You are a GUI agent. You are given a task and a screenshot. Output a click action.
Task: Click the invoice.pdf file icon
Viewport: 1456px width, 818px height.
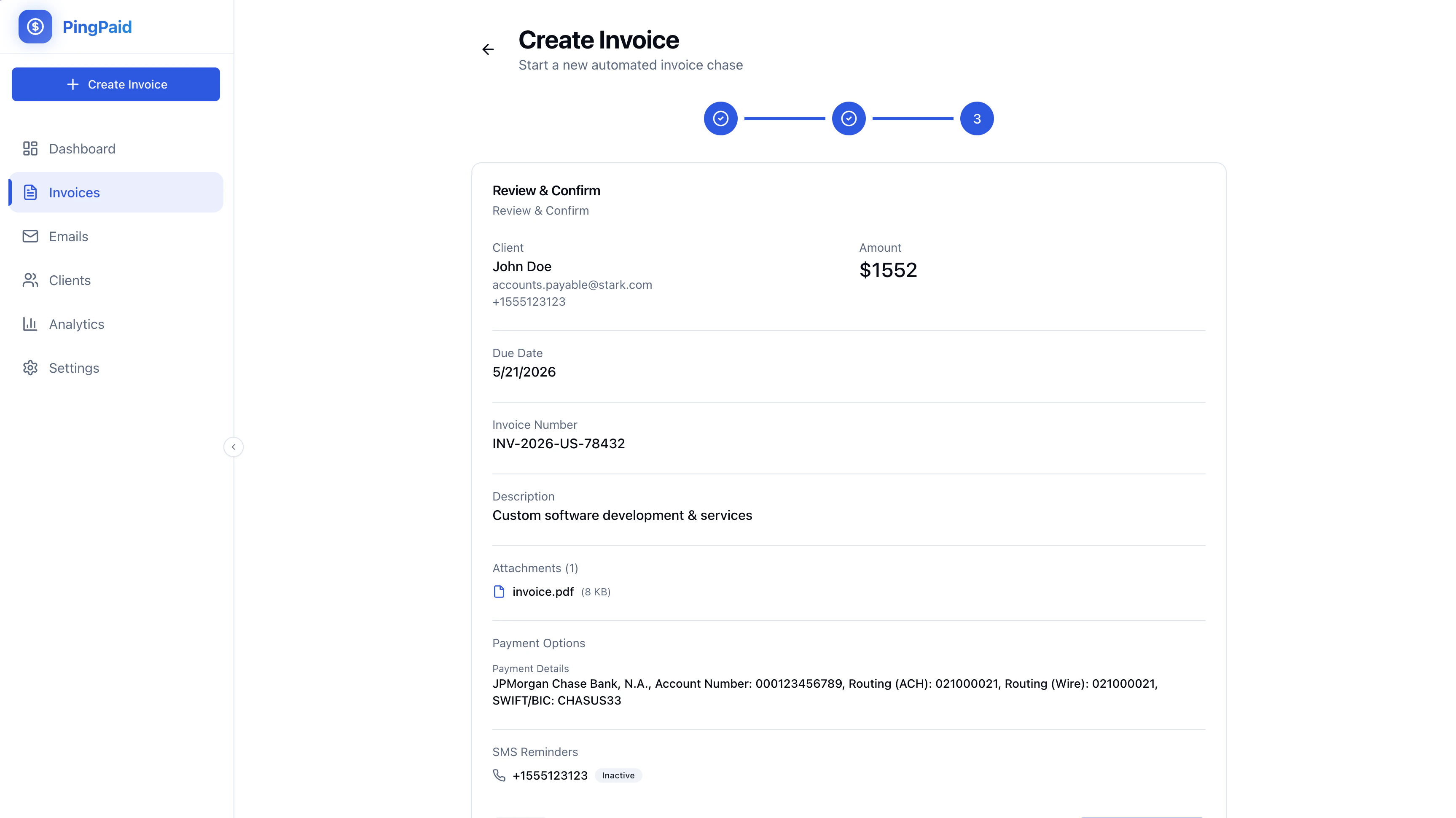coord(499,592)
